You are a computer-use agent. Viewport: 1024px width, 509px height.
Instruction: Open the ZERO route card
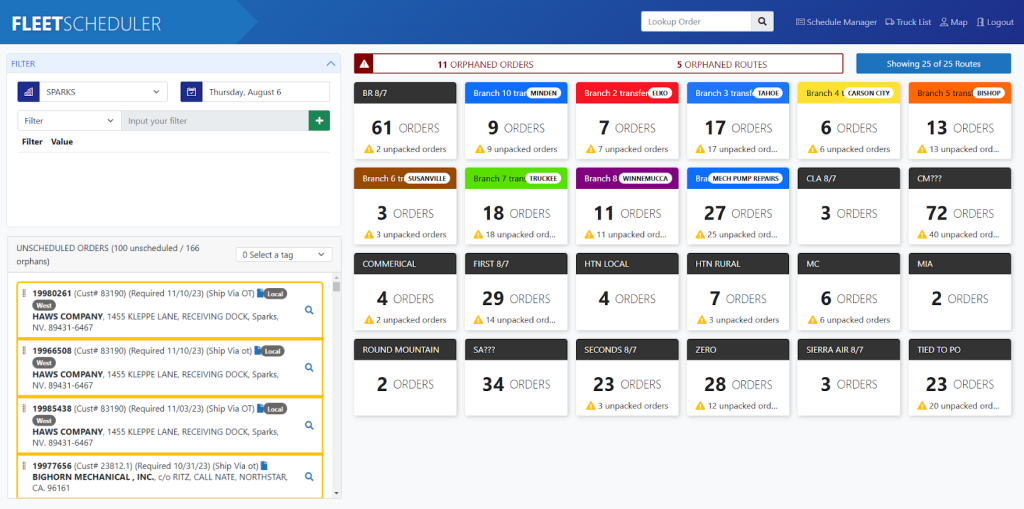738,377
